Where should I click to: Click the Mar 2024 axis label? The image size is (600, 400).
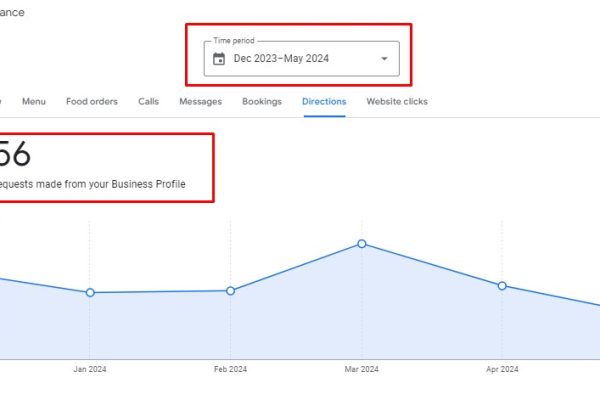tap(362, 369)
